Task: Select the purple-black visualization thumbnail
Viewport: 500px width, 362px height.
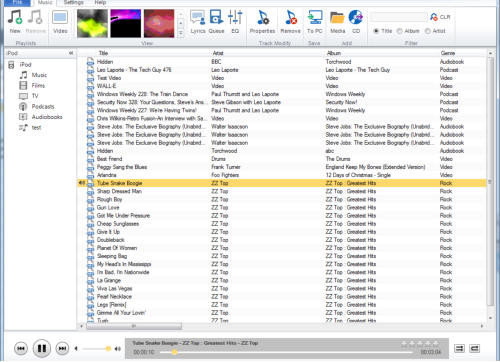Action: point(126,23)
